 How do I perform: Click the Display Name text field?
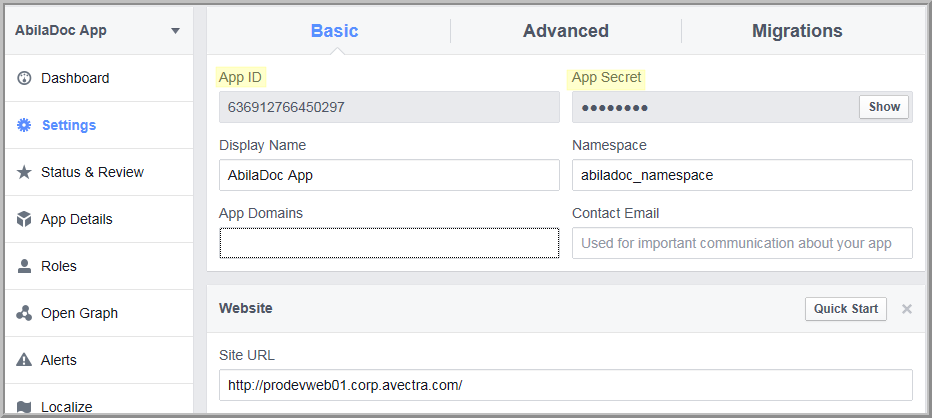(x=389, y=175)
